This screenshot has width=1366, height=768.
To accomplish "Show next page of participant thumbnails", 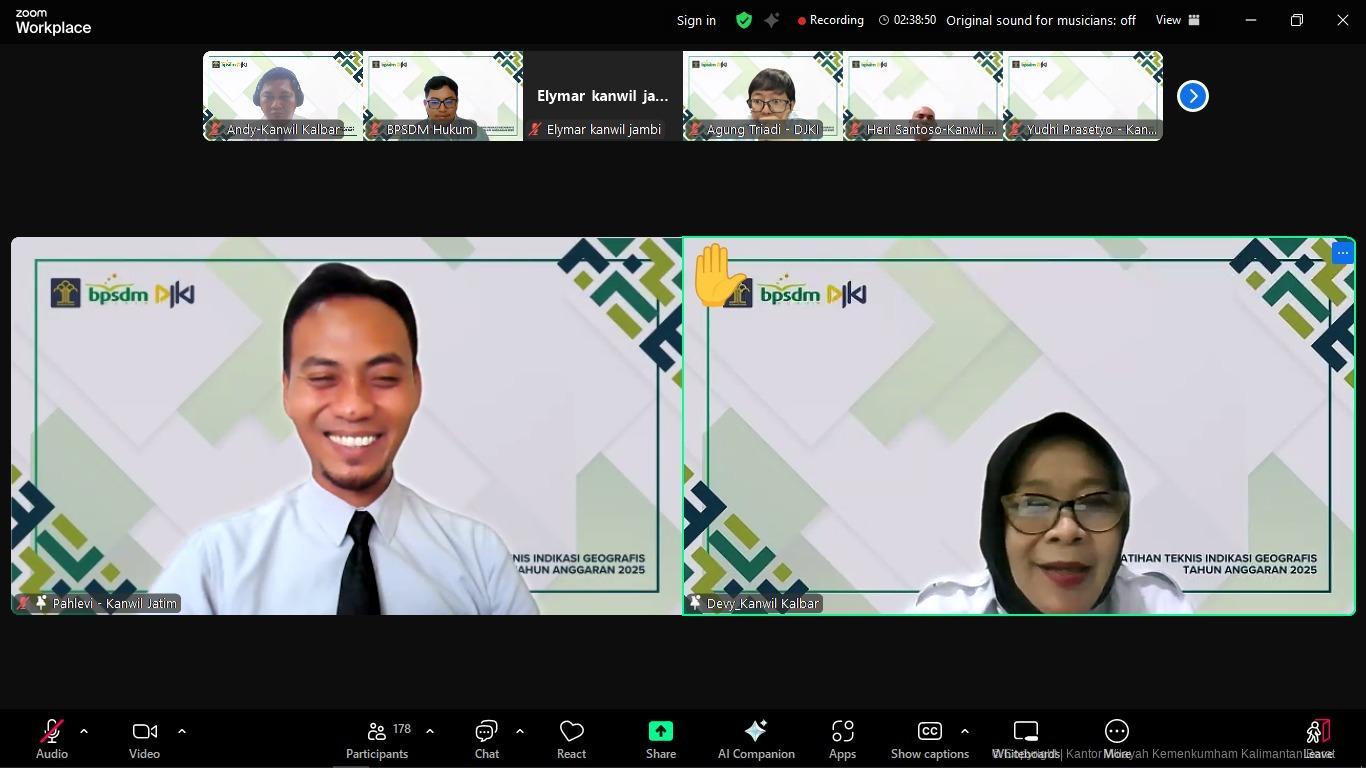I will tap(1192, 96).
